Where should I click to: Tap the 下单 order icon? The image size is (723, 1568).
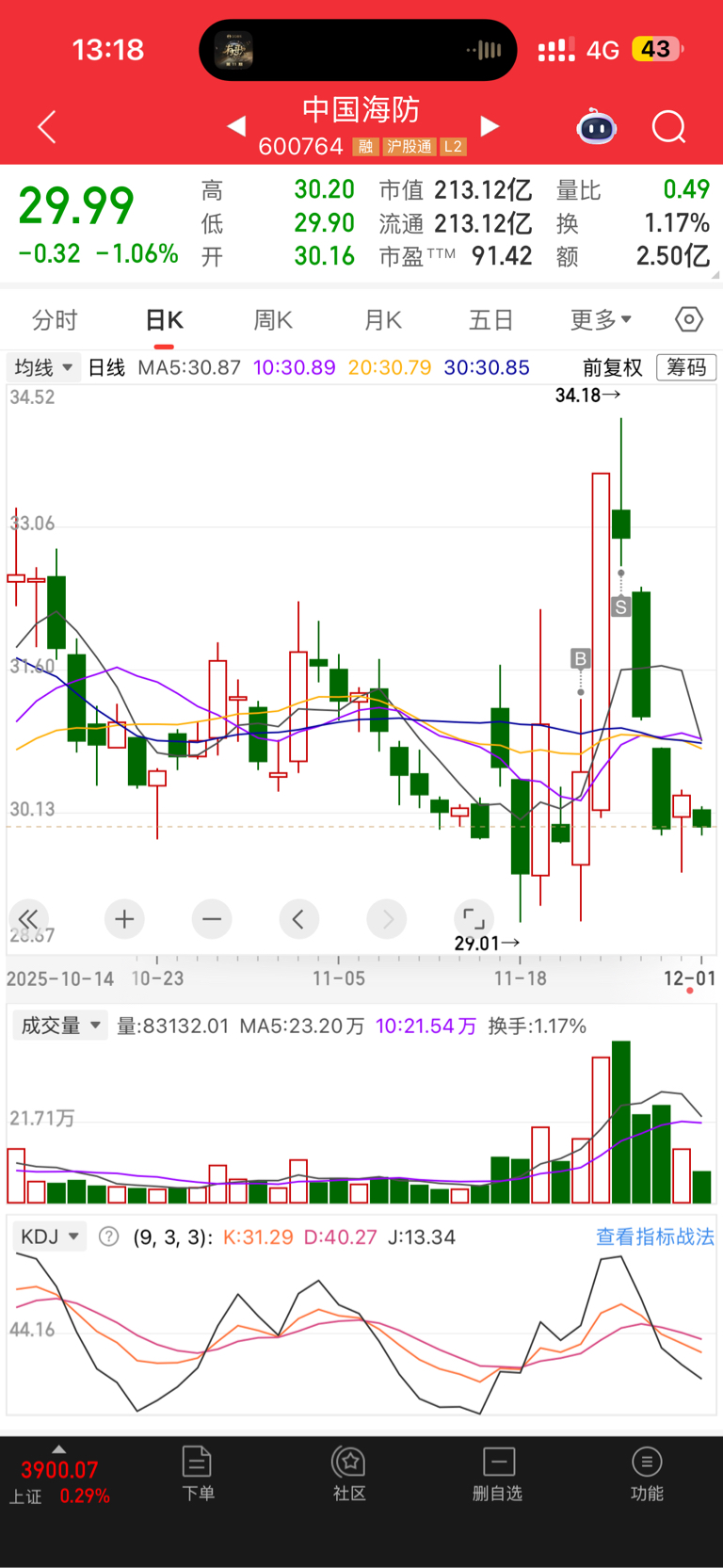198,1474
